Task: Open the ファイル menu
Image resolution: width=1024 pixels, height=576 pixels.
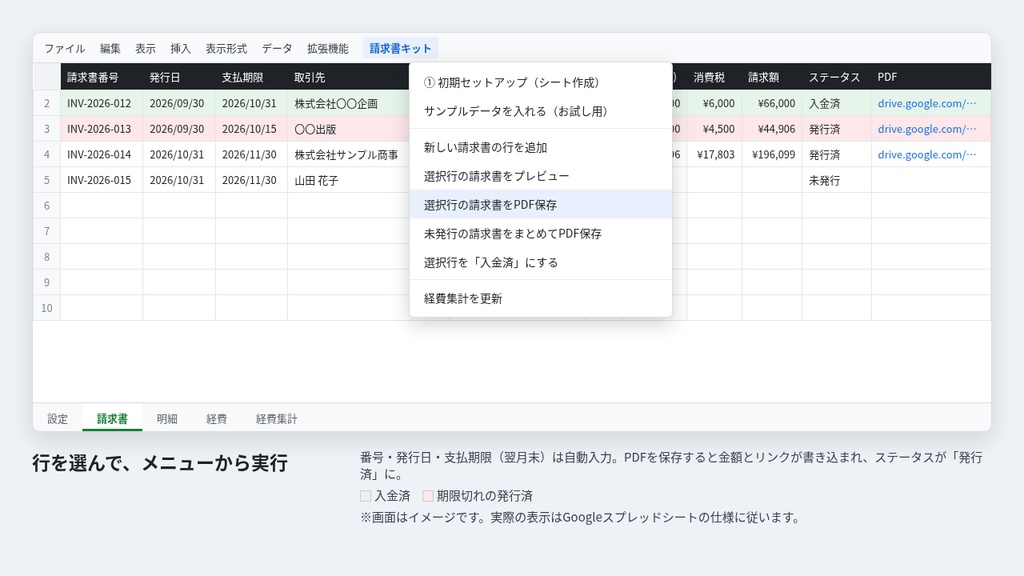Action: point(65,48)
